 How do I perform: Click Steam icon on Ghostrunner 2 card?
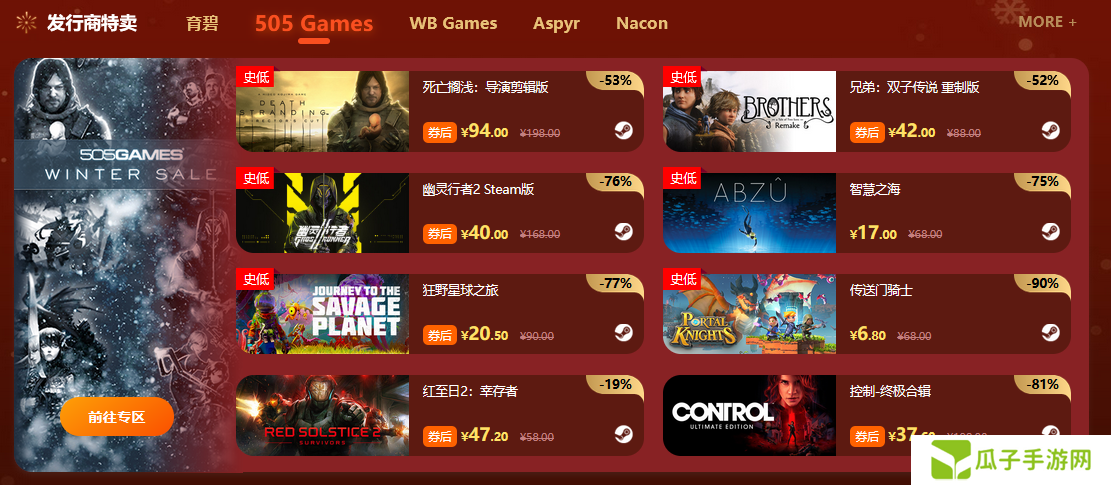624,232
